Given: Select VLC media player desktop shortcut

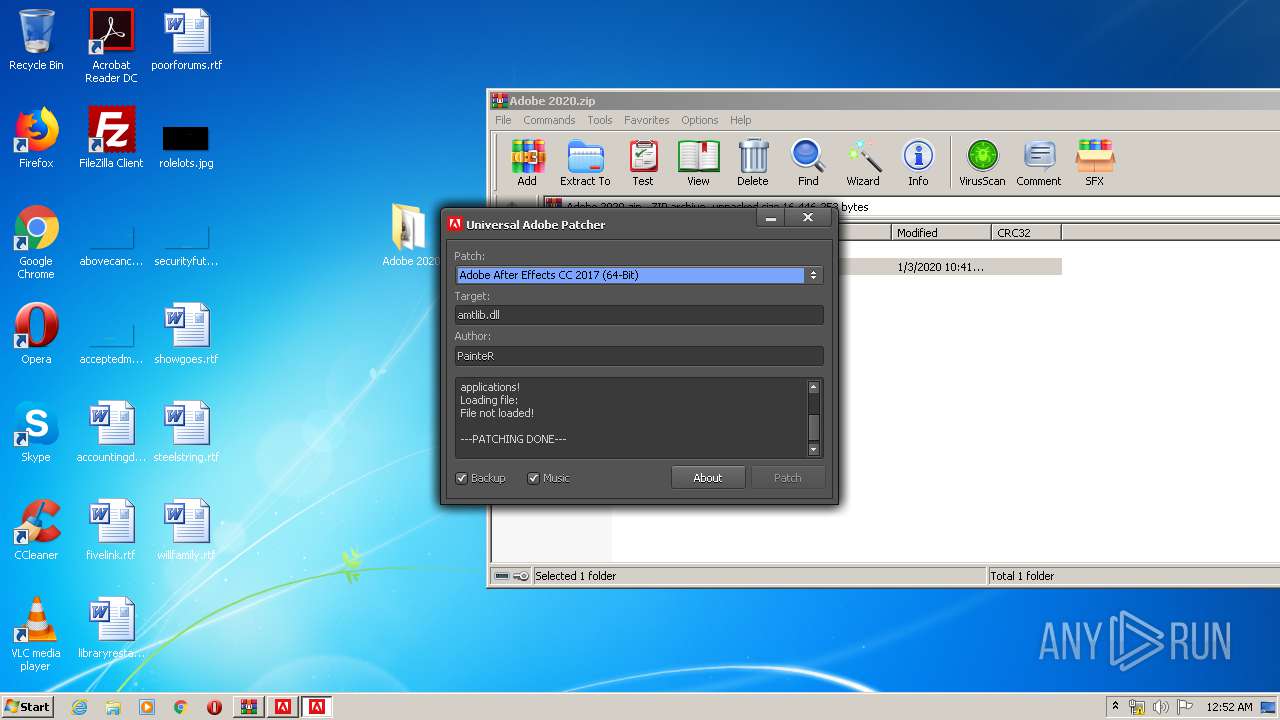Looking at the screenshot, I should (36, 634).
